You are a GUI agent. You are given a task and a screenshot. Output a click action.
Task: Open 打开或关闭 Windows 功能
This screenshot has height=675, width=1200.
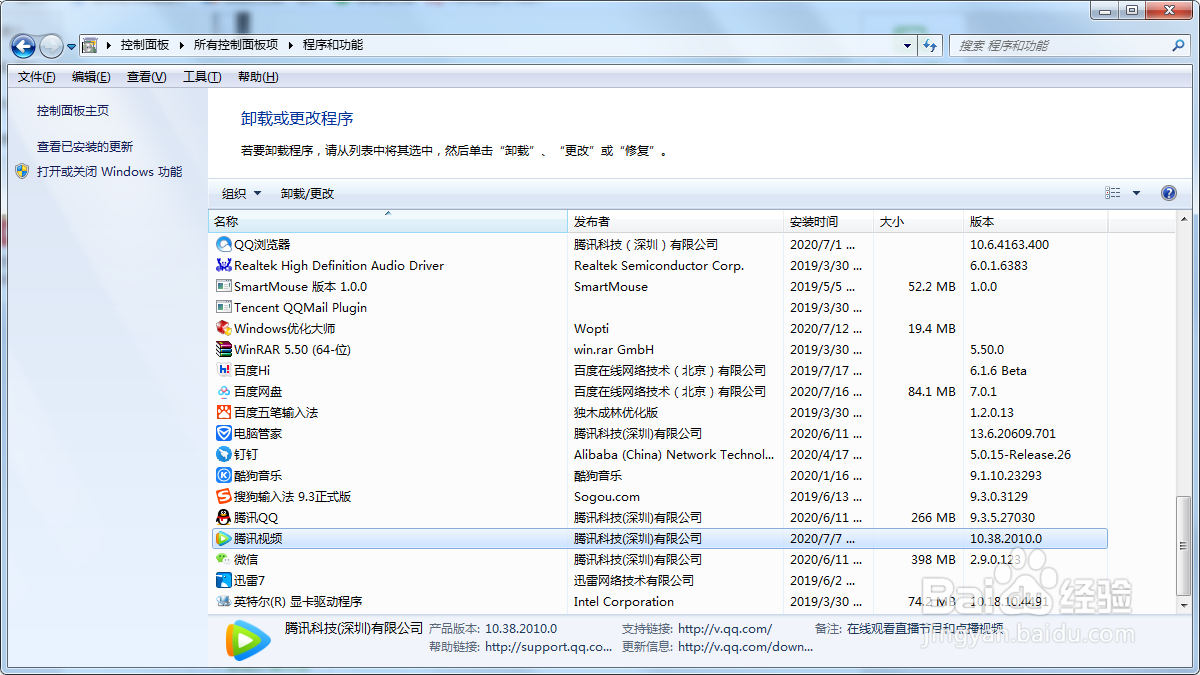pyautogui.click(x=110, y=171)
